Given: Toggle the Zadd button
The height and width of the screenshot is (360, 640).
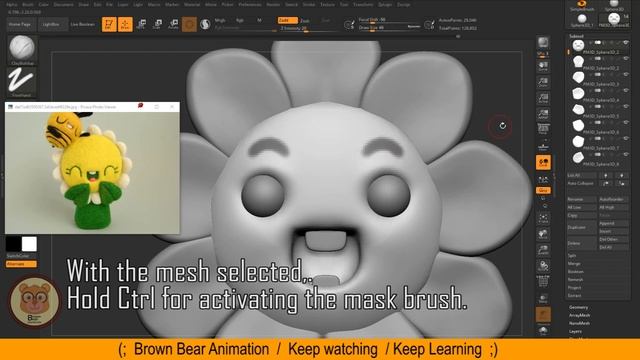Looking at the screenshot, I should tap(288, 20).
